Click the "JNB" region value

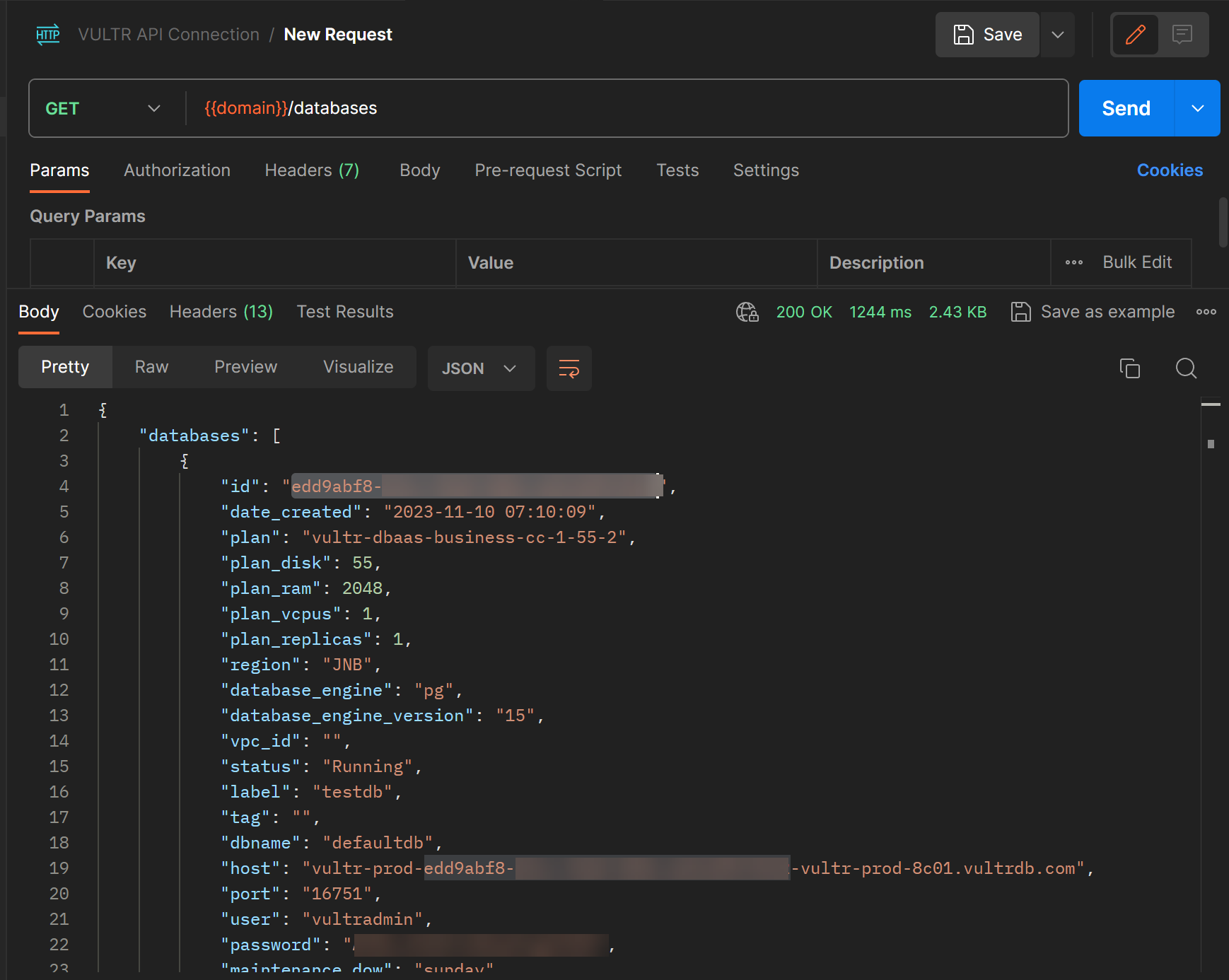[x=347, y=665]
